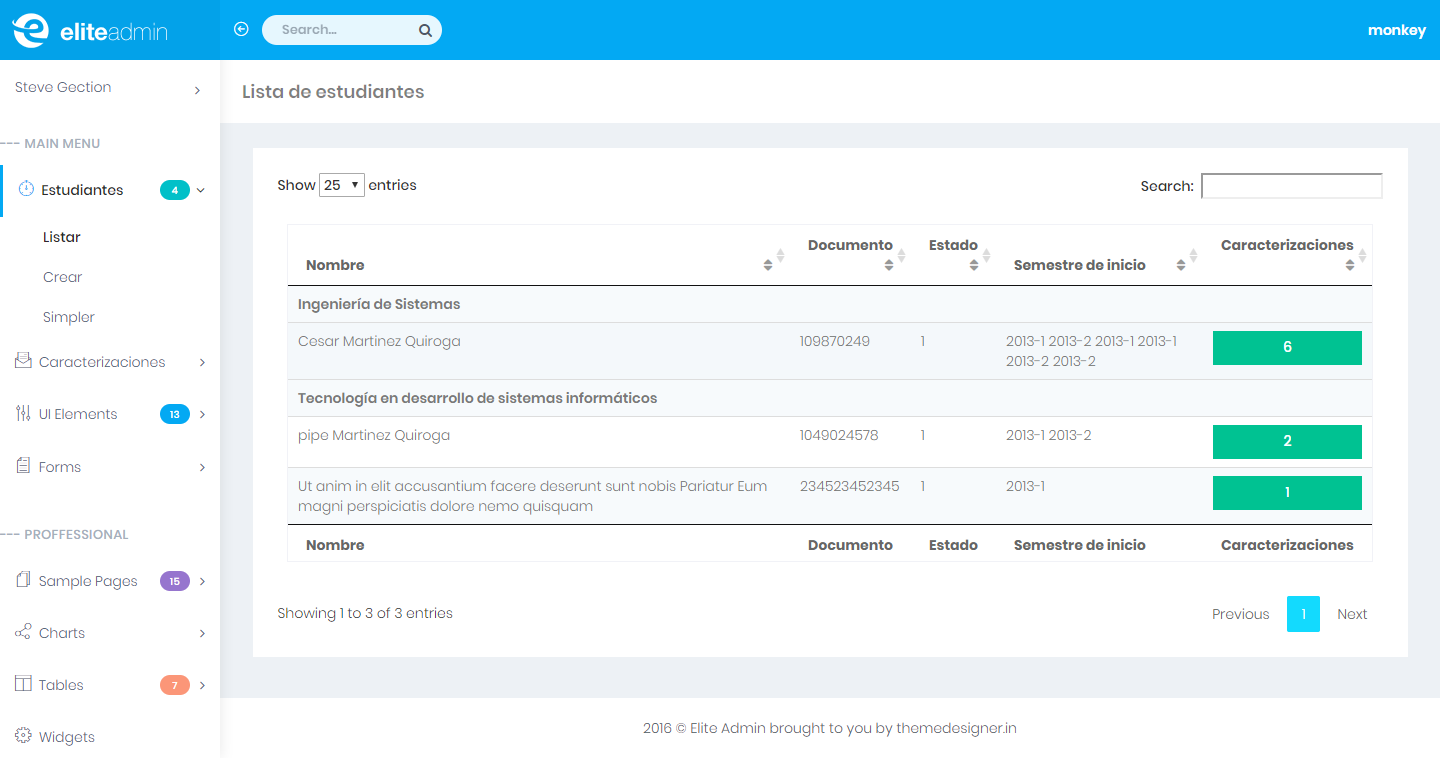
Task: Click Showing 1 to 3 of 3 entries
Action: click(x=365, y=613)
